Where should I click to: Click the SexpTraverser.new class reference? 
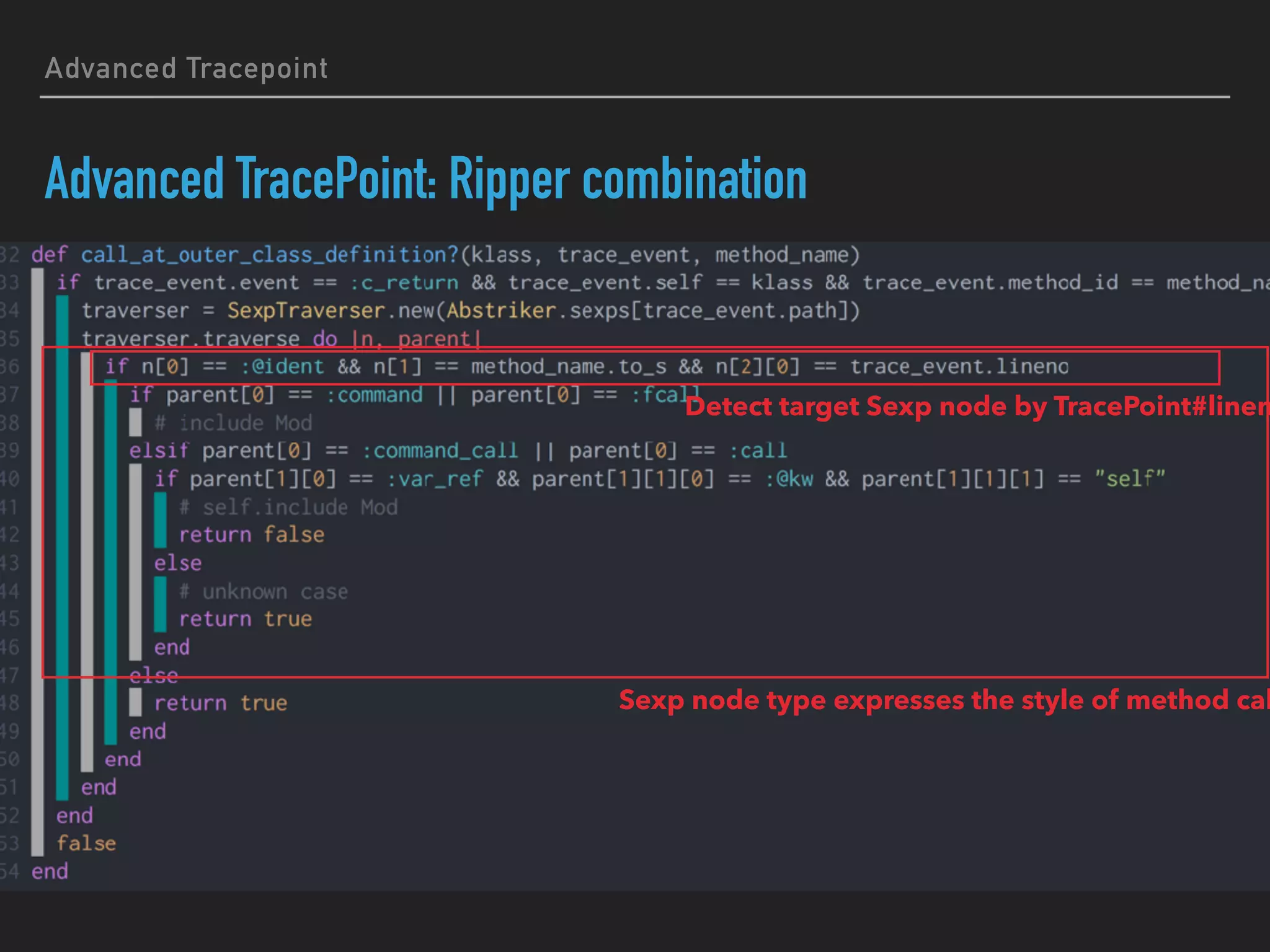click(331, 311)
